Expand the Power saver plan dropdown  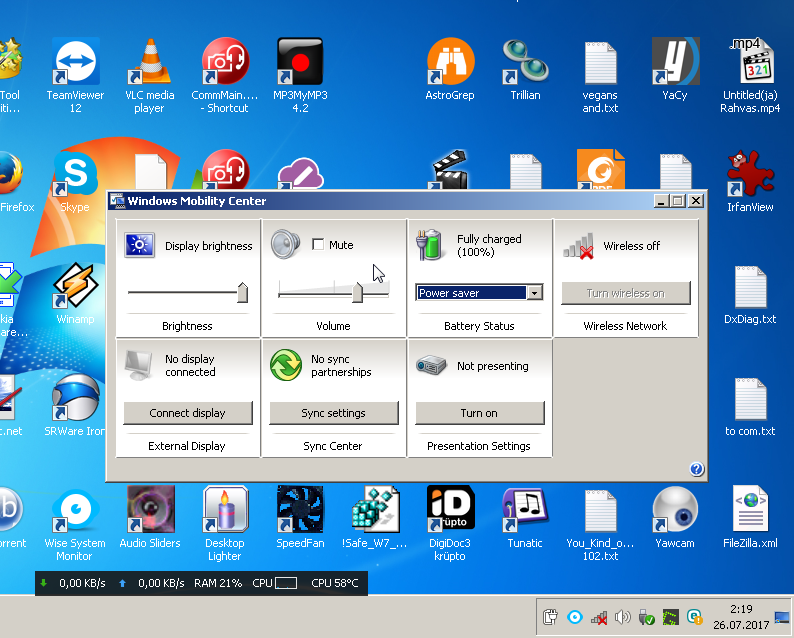point(535,293)
